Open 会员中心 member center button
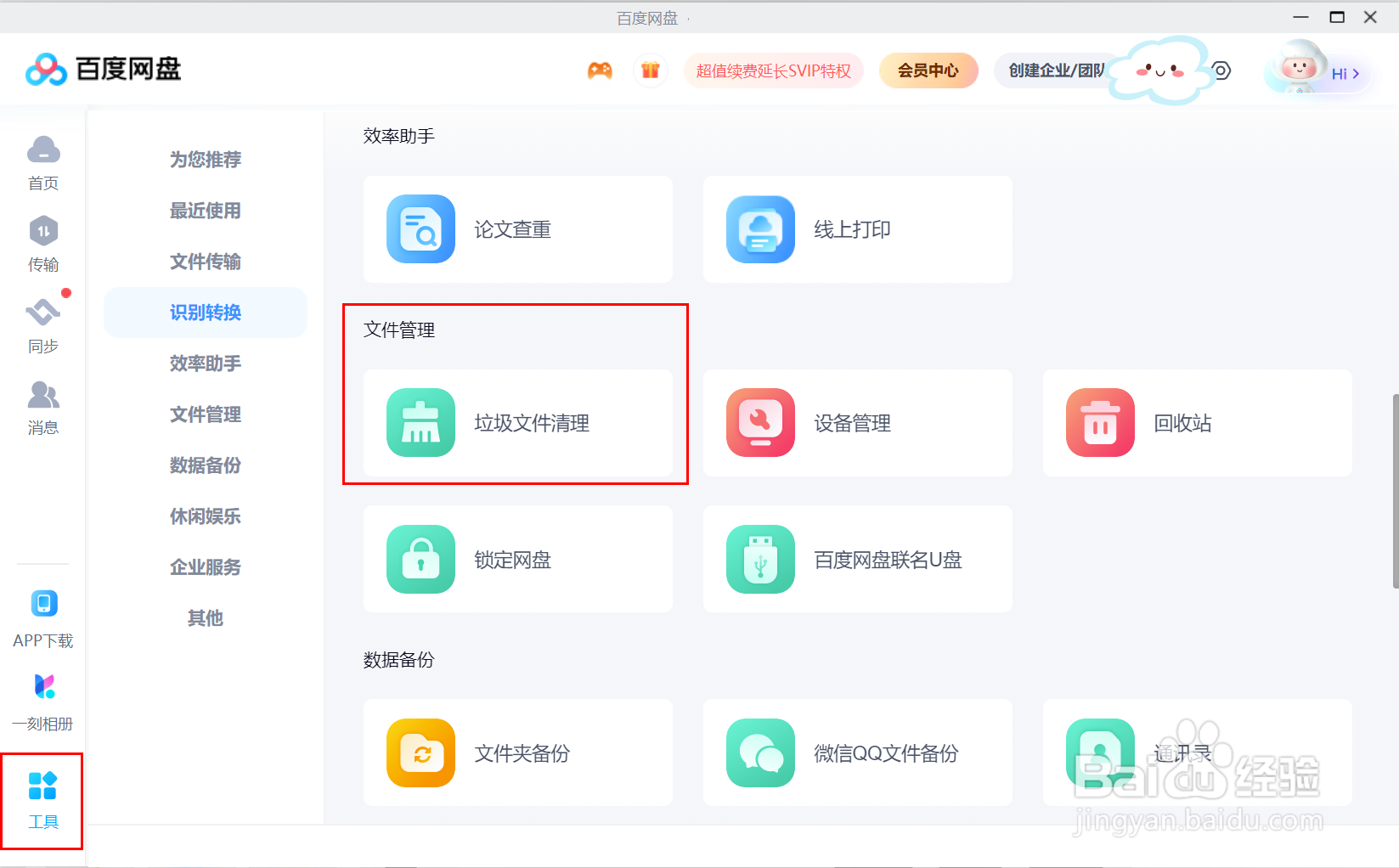The image size is (1399, 868). [928, 70]
